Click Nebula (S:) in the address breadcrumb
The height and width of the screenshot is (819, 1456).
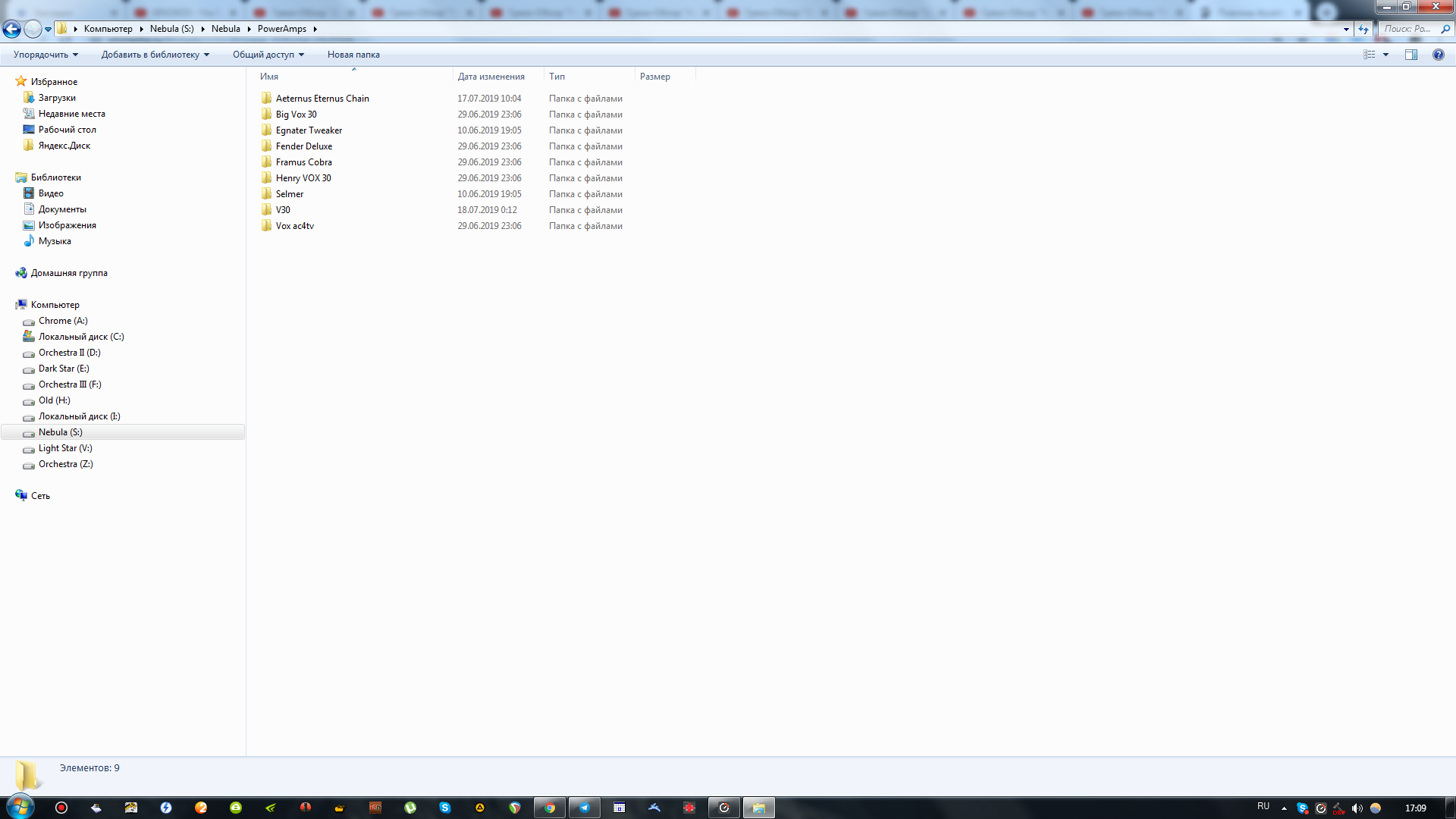pyautogui.click(x=172, y=29)
